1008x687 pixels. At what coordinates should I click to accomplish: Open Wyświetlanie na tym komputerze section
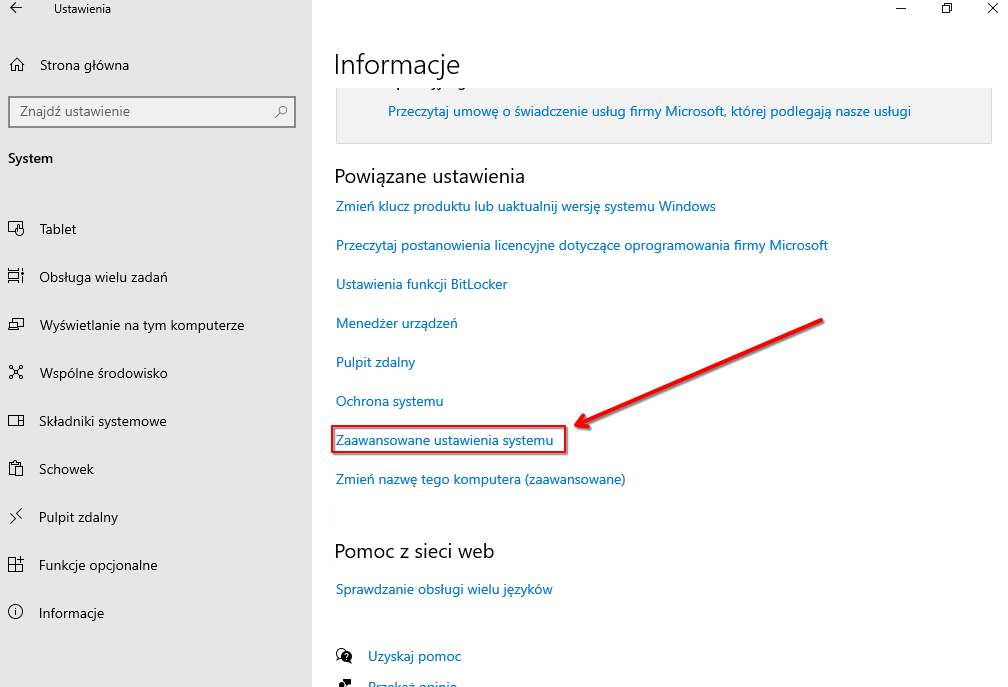click(x=141, y=325)
